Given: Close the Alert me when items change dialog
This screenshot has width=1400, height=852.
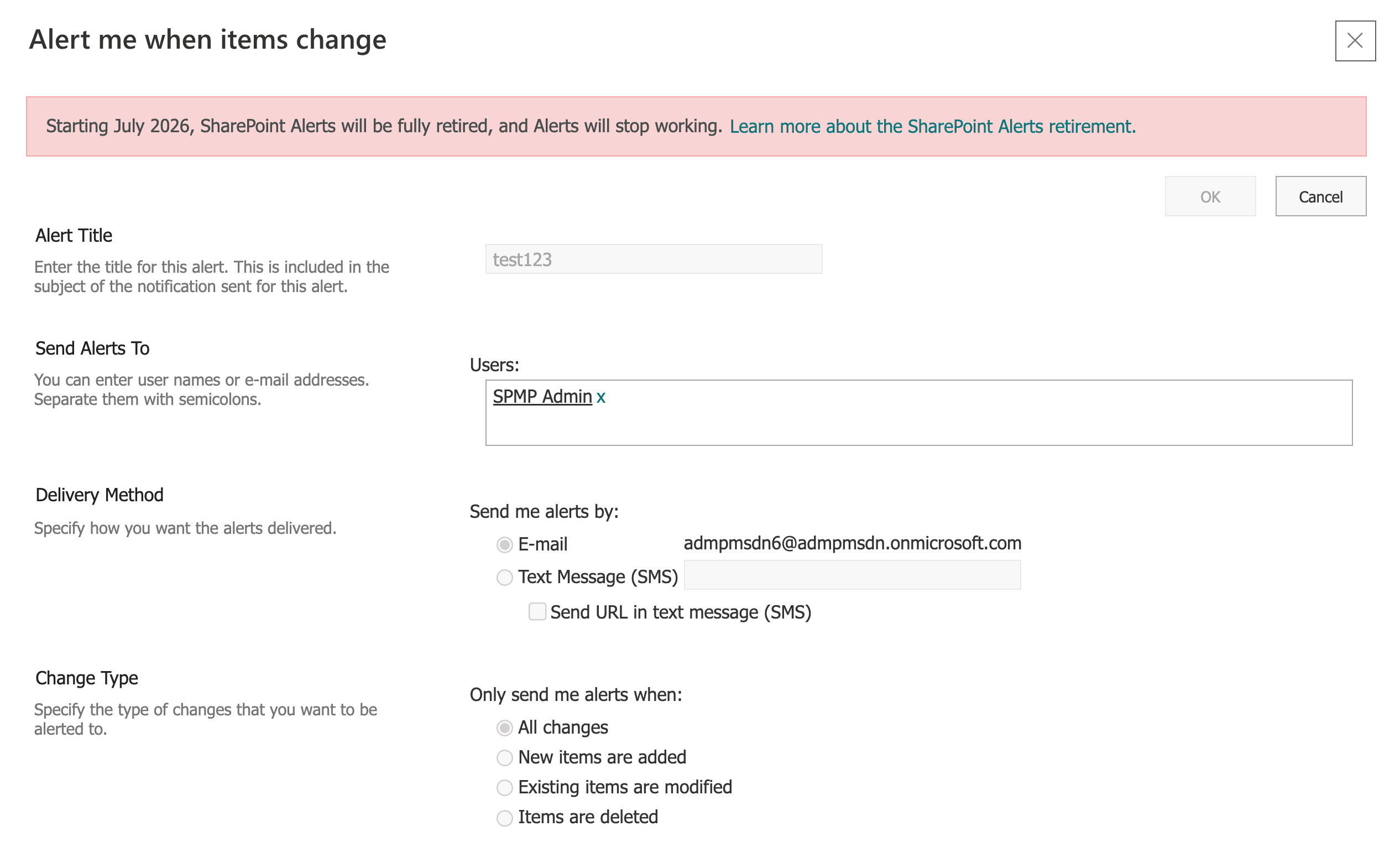Looking at the screenshot, I should [x=1356, y=40].
